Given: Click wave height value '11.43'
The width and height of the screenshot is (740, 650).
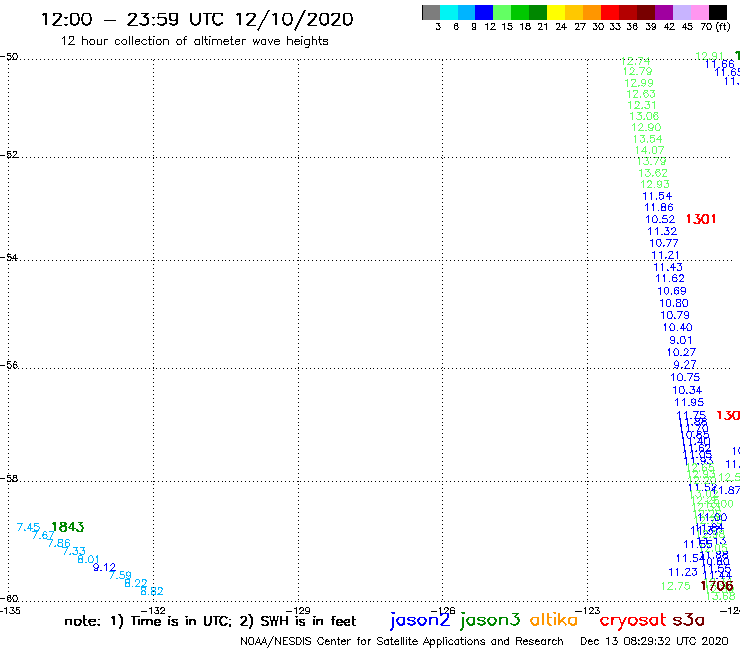Looking at the screenshot, I should click(668, 267).
